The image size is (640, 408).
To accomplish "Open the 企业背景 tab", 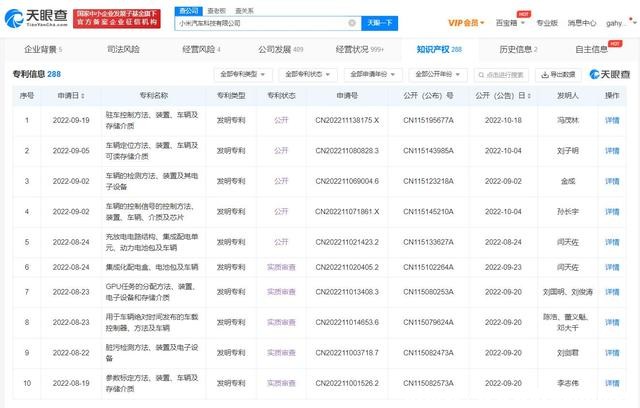I will pos(43,49).
